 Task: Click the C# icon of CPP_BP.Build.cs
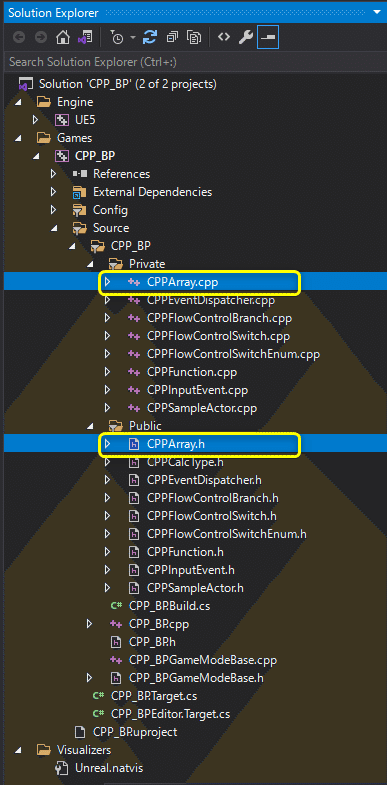point(116,606)
